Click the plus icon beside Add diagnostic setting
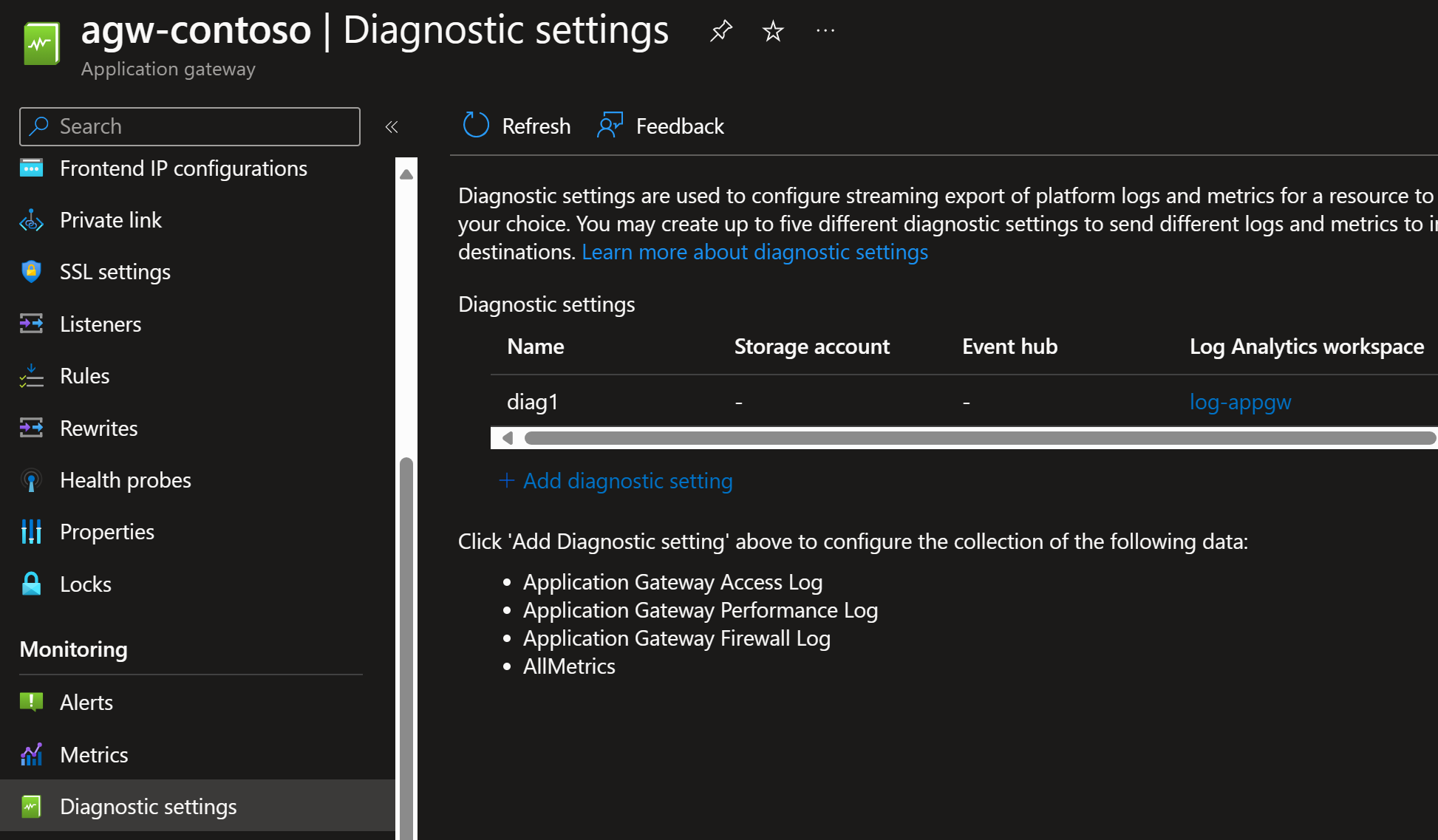Viewport: 1438px width, 840px height. coord(506,481)
